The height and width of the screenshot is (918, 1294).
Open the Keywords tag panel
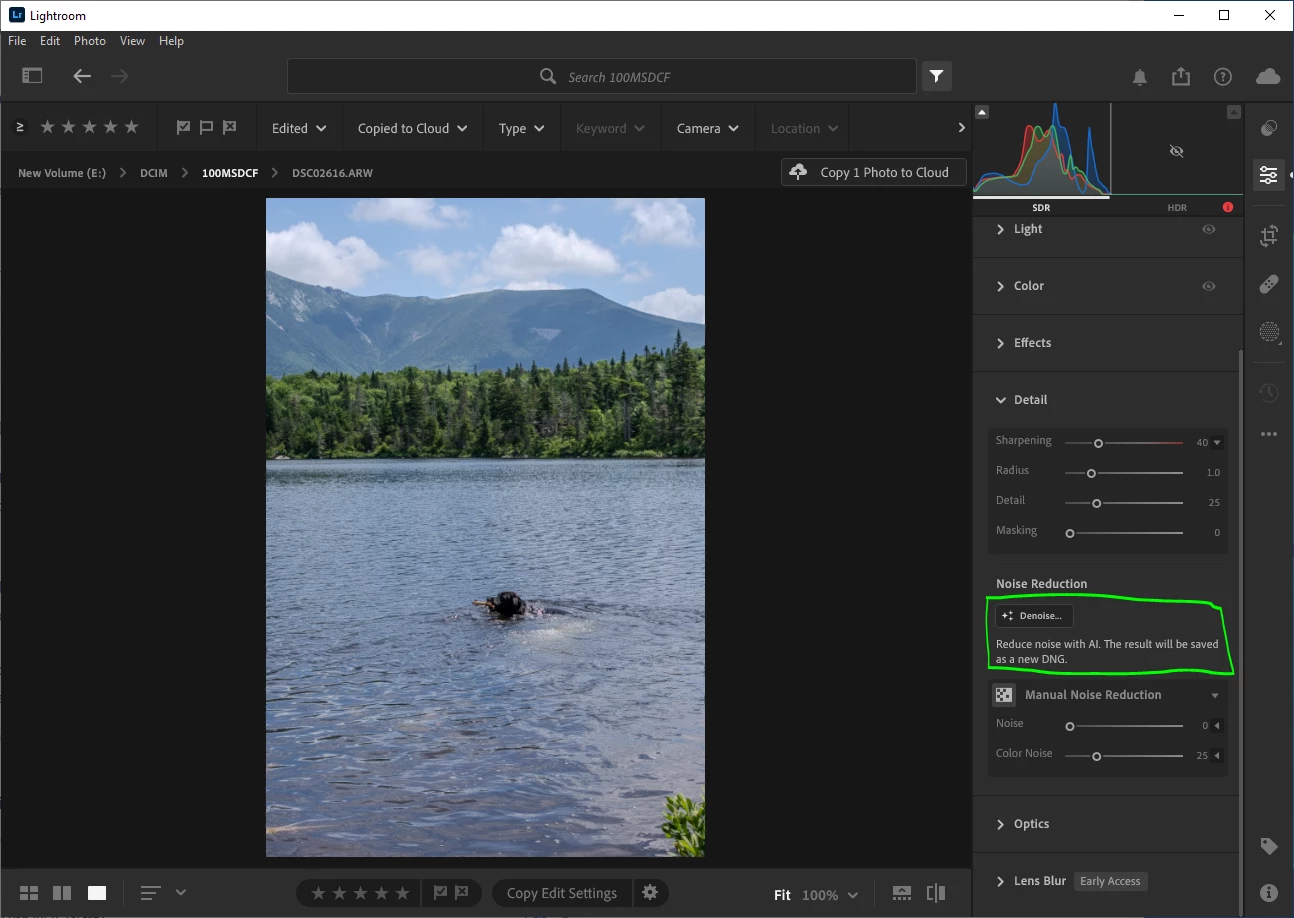tap(1268, 846)
